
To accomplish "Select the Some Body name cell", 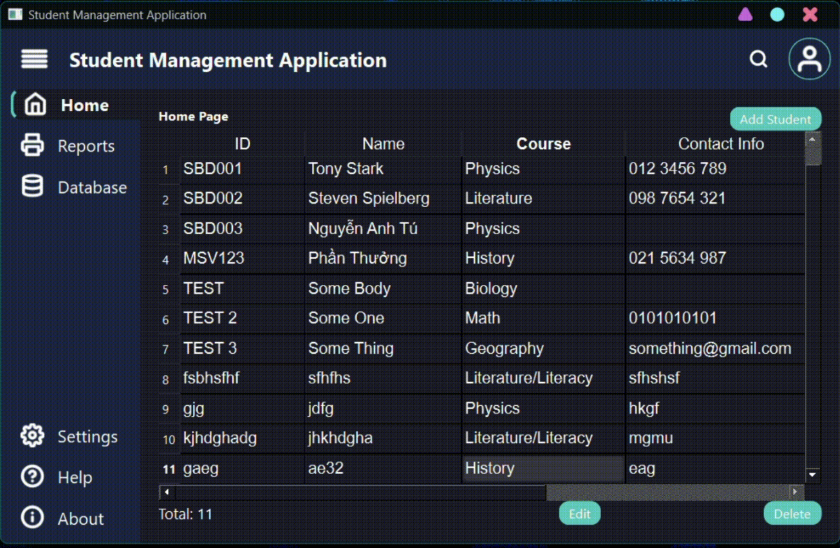I will pyautogui.click(x=383, y=289).
